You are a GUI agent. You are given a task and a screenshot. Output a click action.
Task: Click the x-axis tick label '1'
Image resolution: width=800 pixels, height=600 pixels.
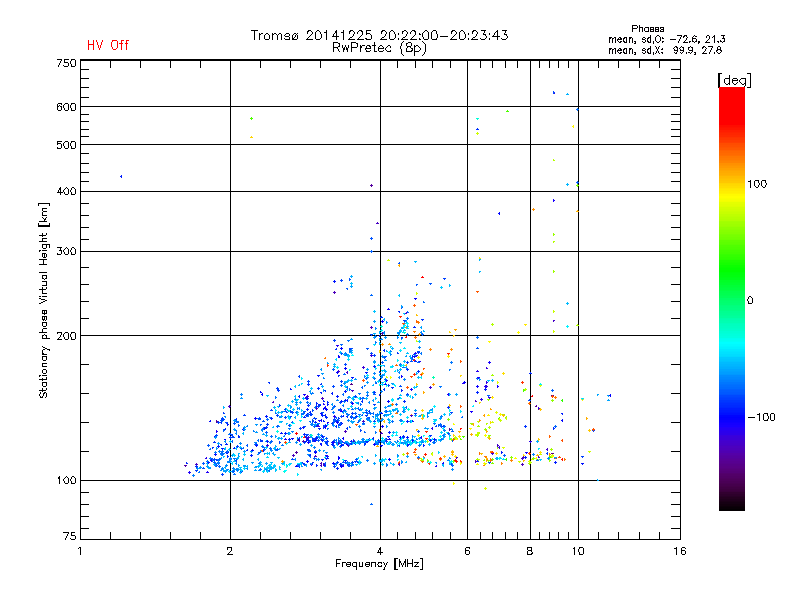[x=80, y=551]
